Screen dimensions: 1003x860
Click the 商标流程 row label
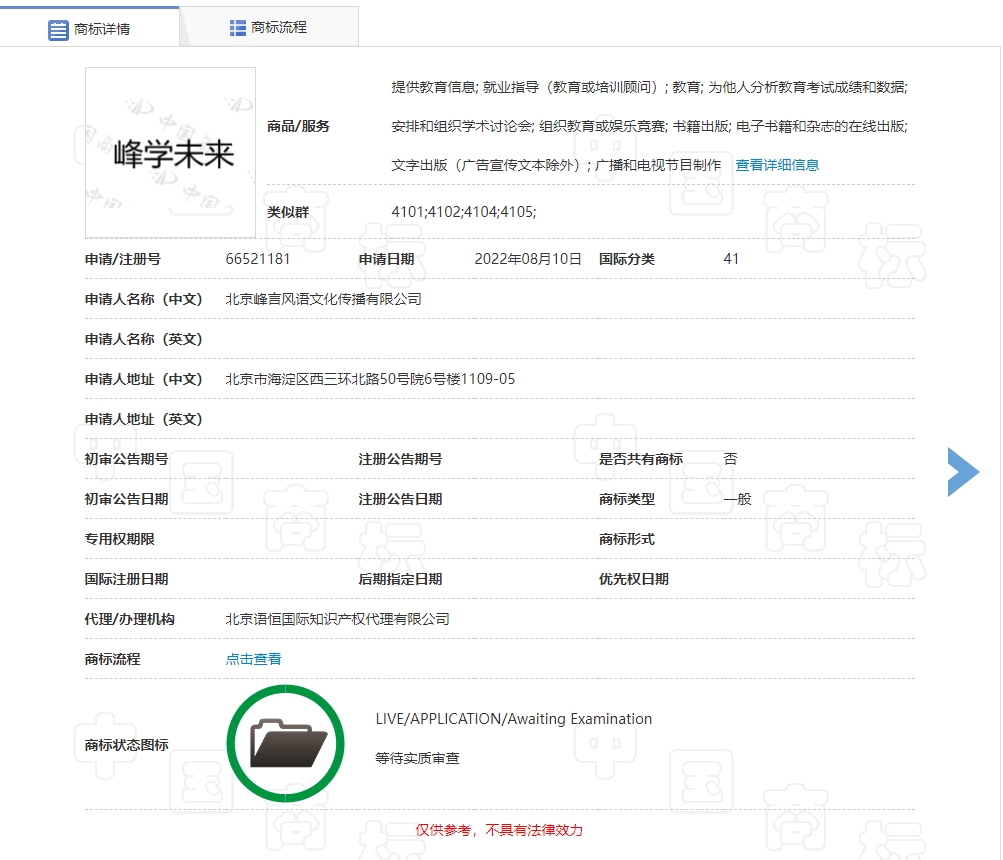point(113,659)
